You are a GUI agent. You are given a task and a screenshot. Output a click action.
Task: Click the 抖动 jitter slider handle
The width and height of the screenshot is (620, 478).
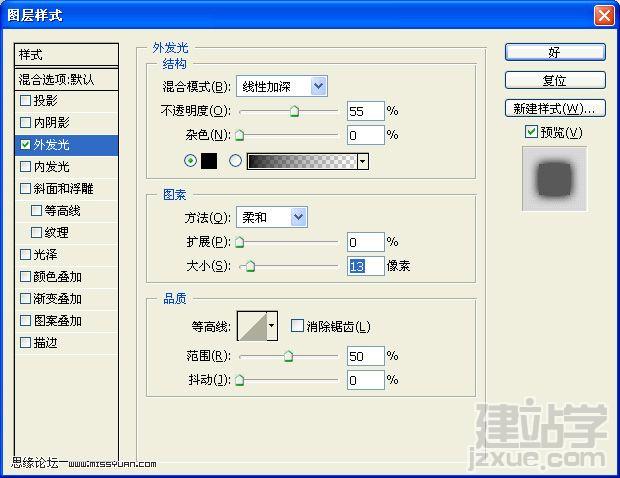[240, 380]
